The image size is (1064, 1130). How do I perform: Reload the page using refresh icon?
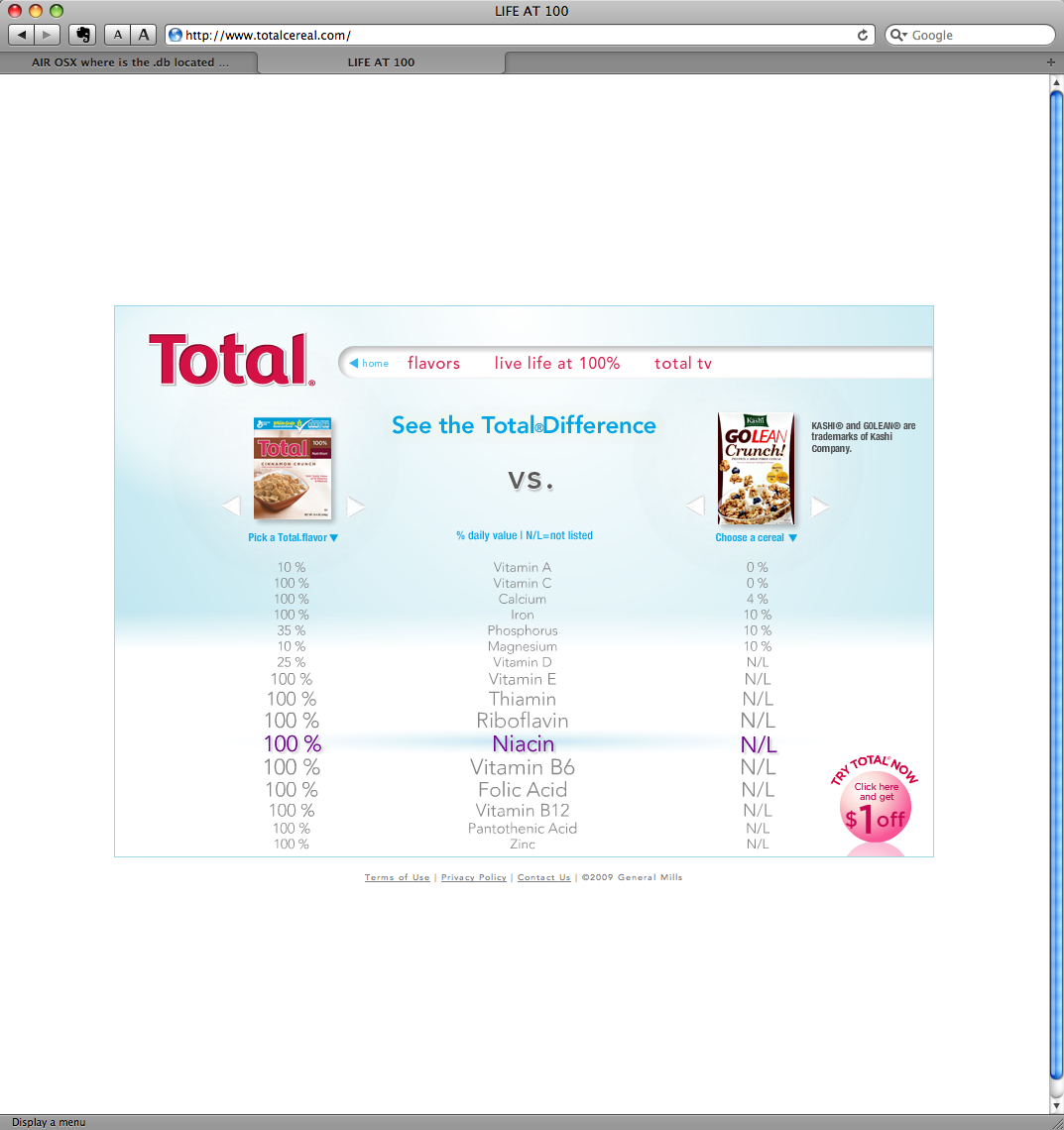(x=862, y=35)
